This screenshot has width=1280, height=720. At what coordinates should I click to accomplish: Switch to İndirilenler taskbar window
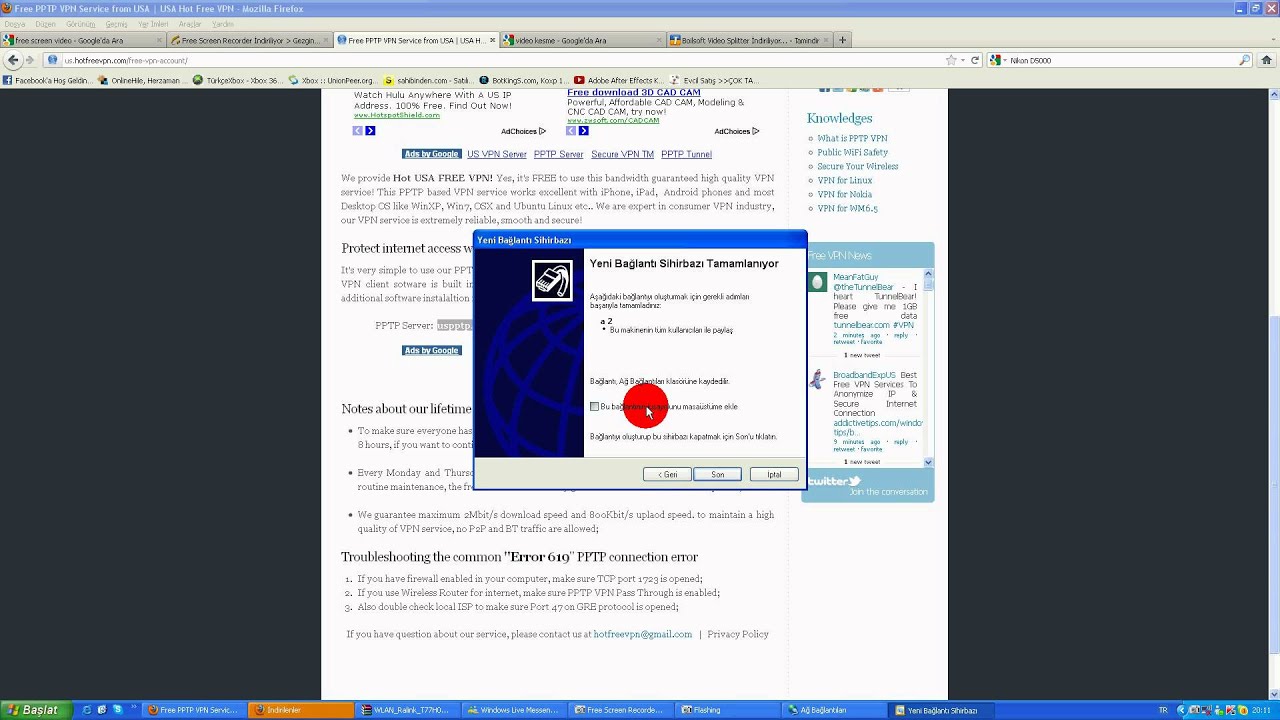click(x=301, y=710)
